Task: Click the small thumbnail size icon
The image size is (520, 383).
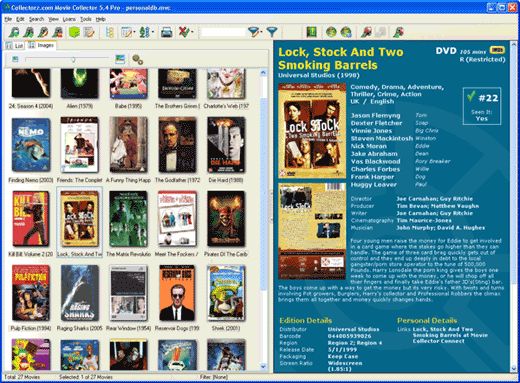Action: 15,59
